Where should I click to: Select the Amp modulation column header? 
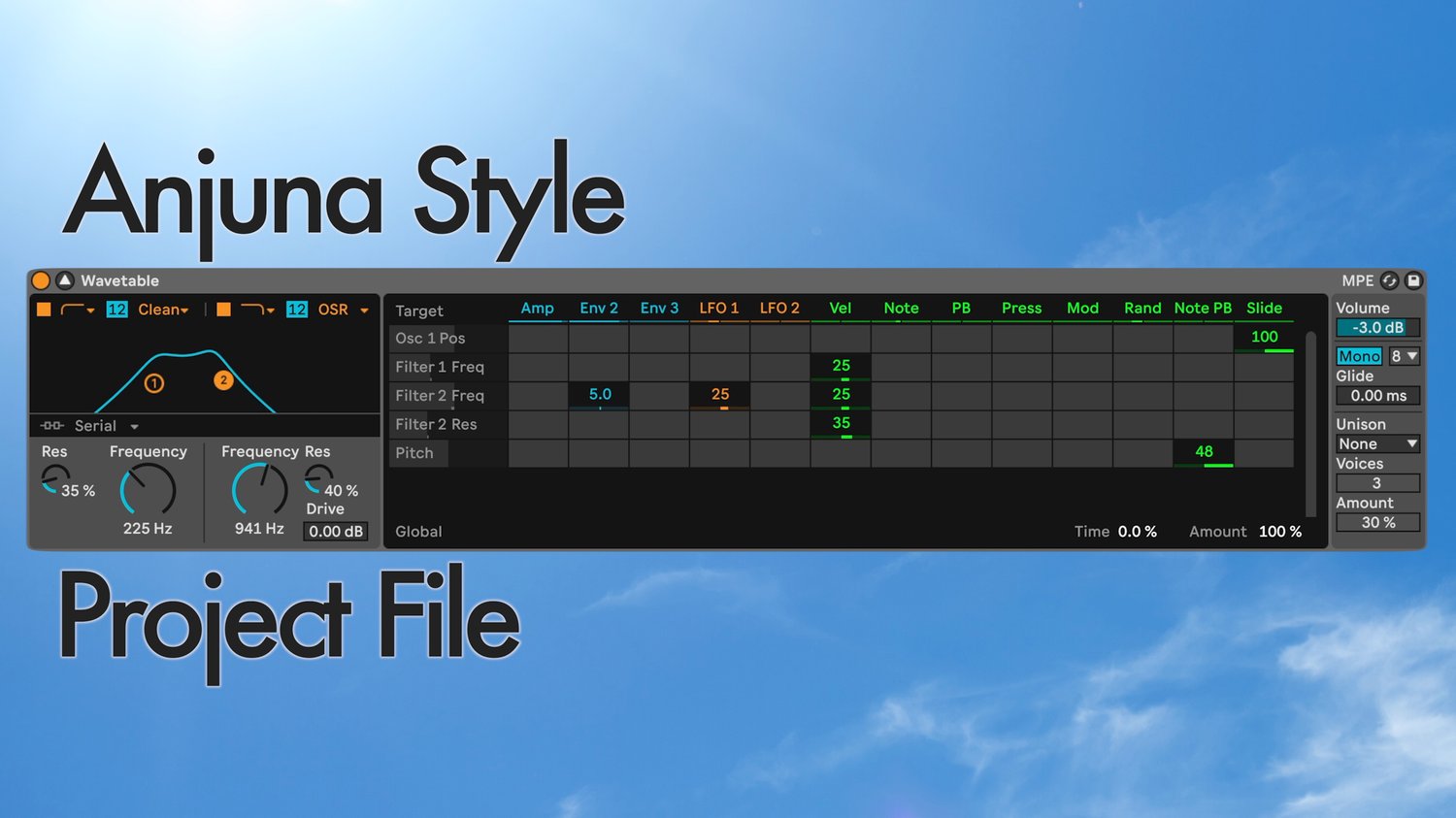pos(538,309)
